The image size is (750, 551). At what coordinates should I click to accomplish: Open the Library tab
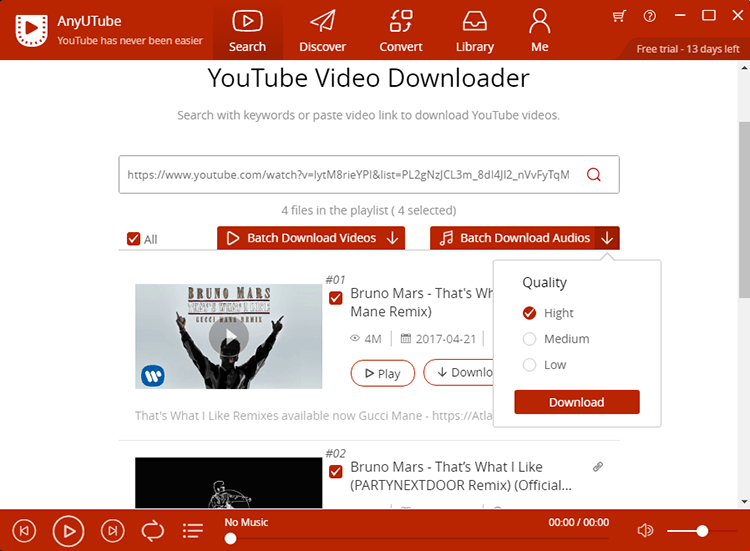[474, 31]
